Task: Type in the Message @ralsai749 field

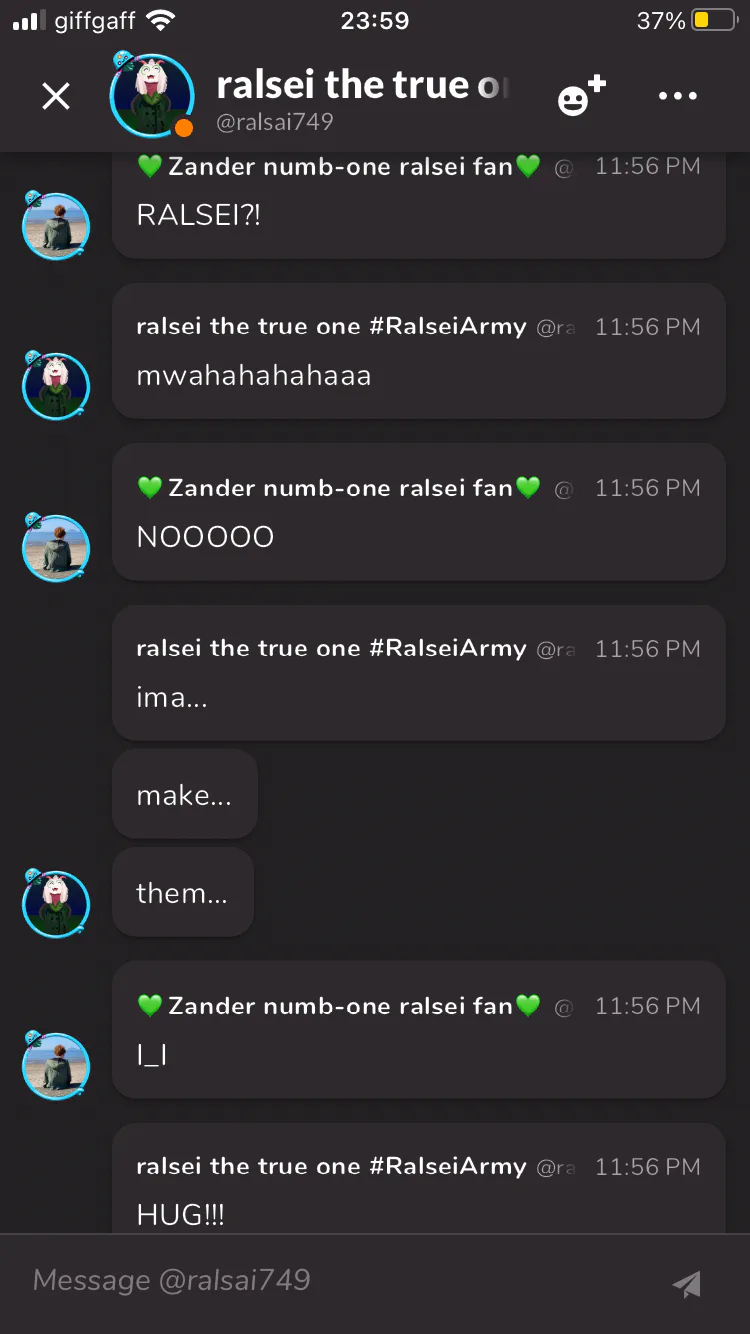Action: coord(340,1281)
